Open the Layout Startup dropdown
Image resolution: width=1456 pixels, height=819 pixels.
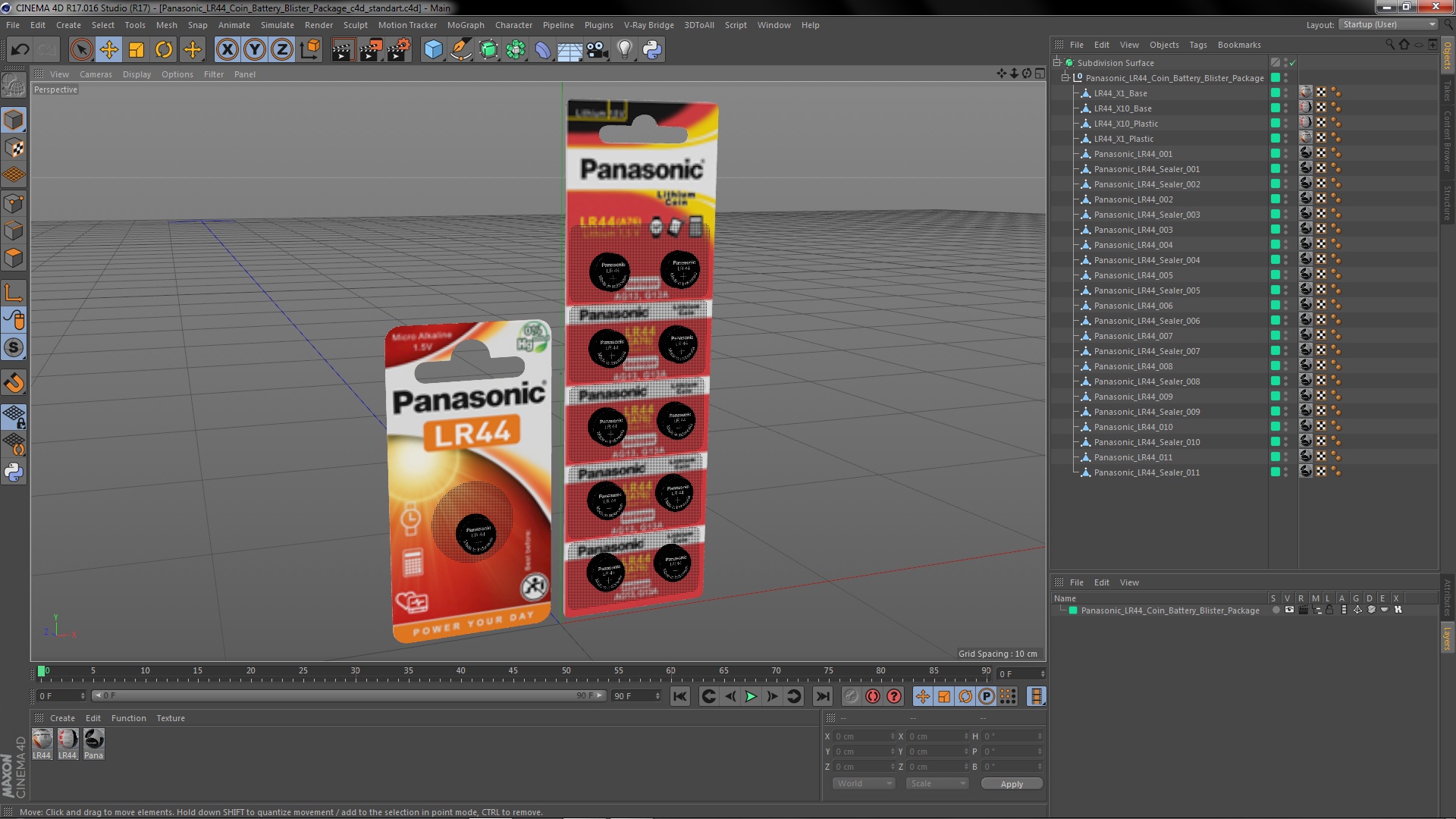click(1388, 25)
